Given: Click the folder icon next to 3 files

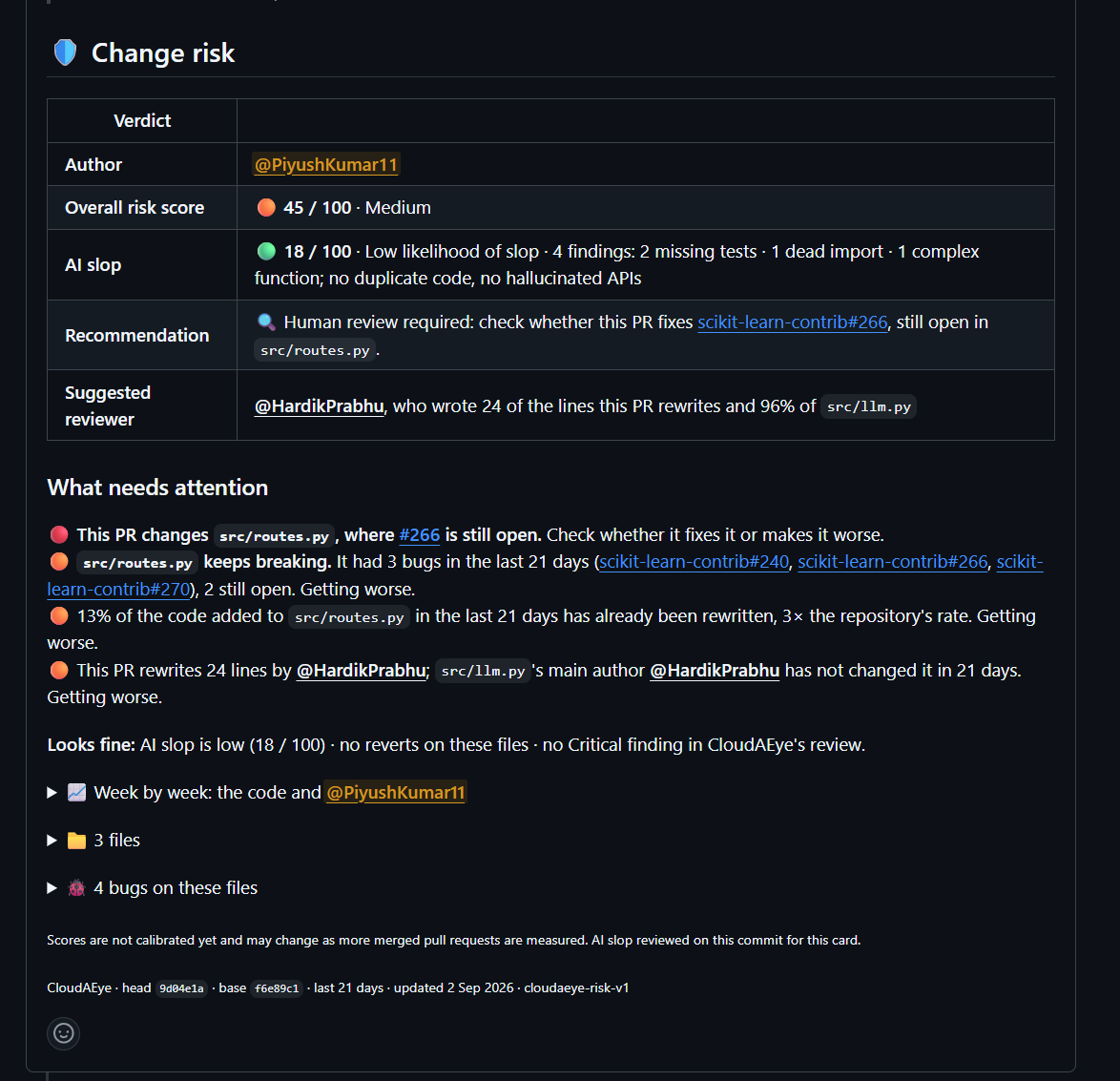Looking at the screenshot, I should click(x=76, y=841).
